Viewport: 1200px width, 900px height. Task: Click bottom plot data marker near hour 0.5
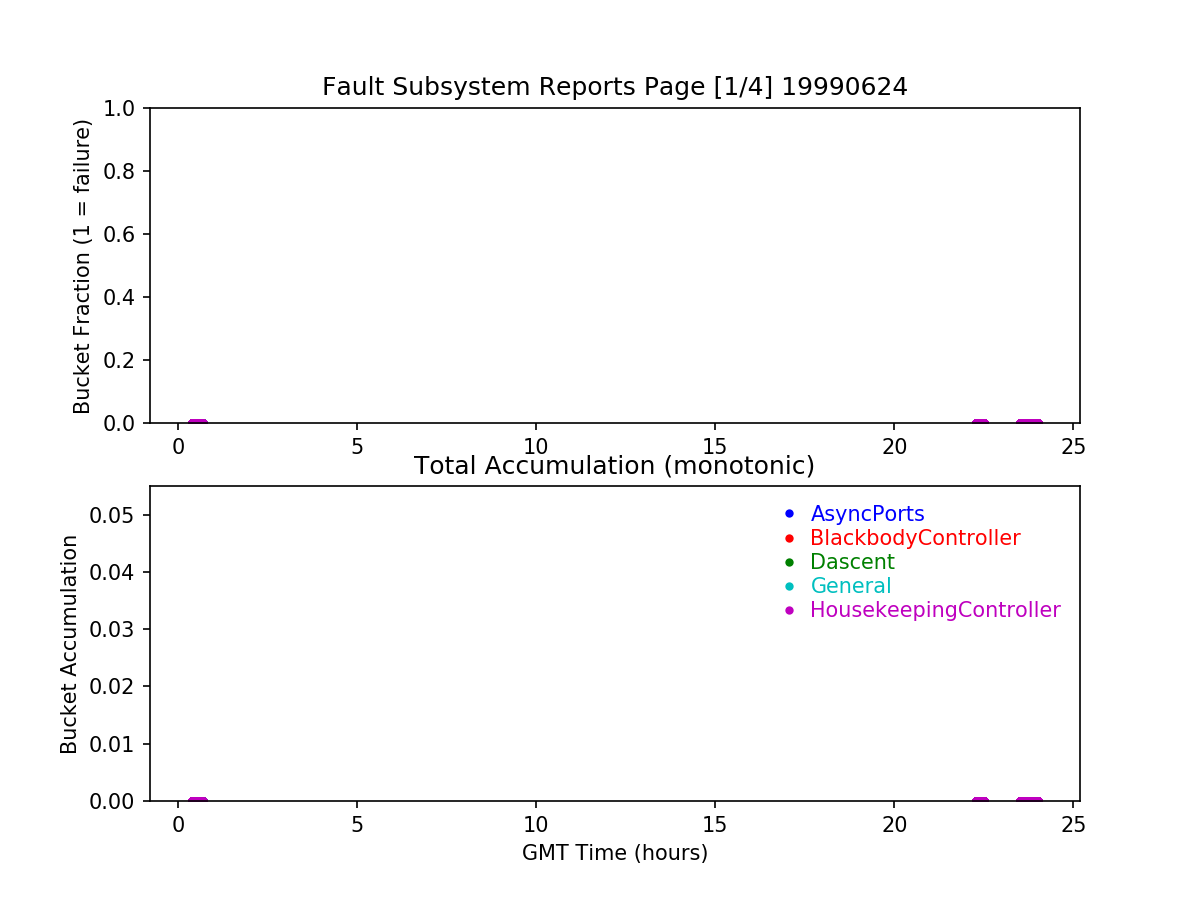click(197, 801)
